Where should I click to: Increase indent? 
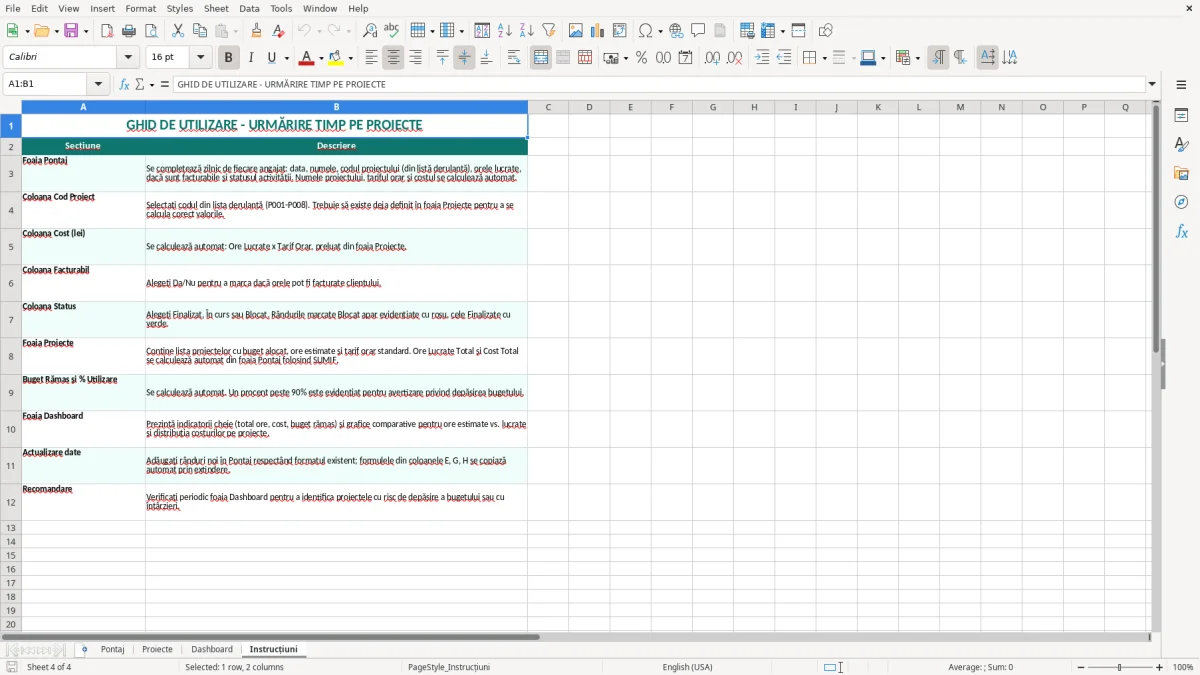click(762, 58)
